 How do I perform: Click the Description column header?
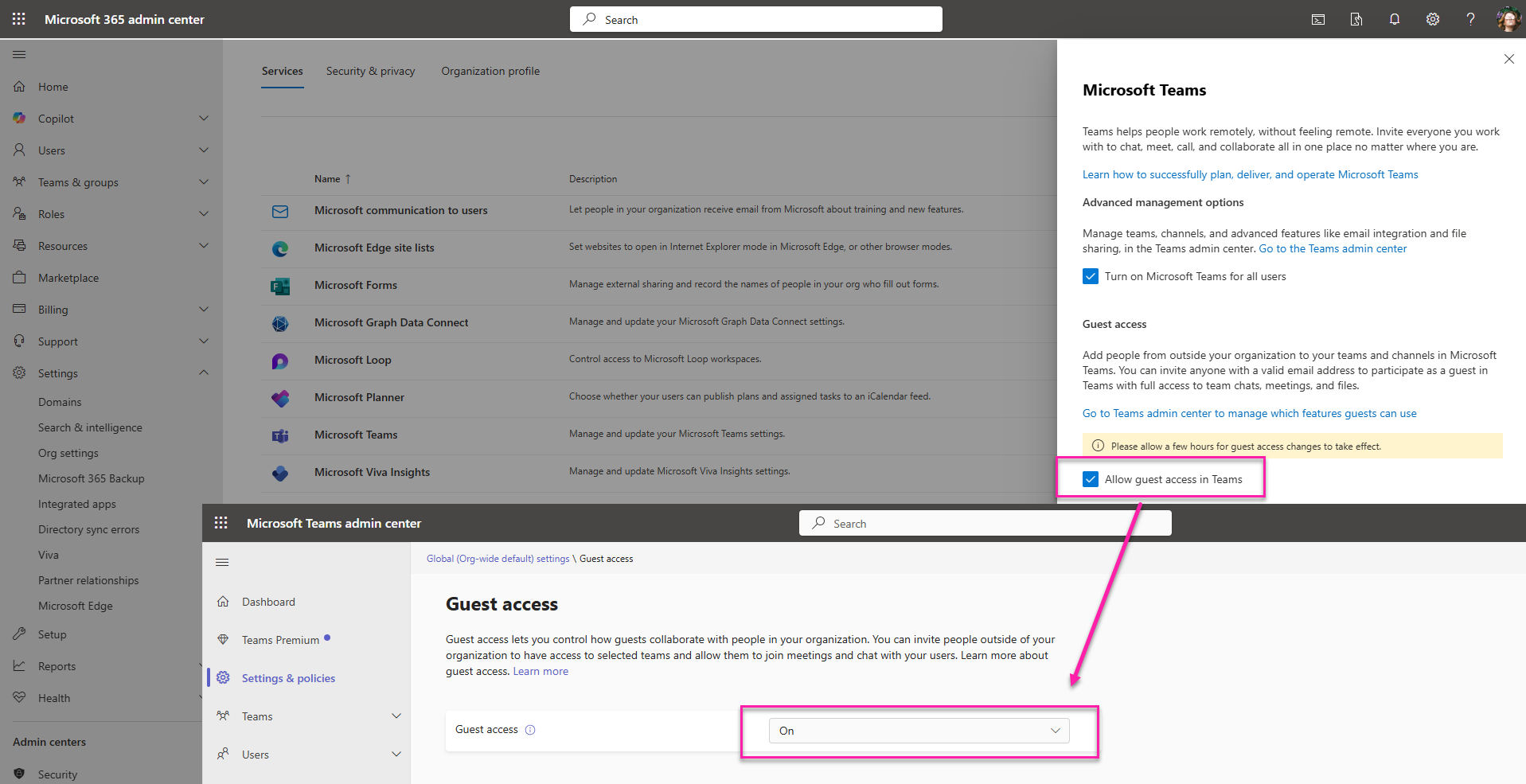(593, 179)
